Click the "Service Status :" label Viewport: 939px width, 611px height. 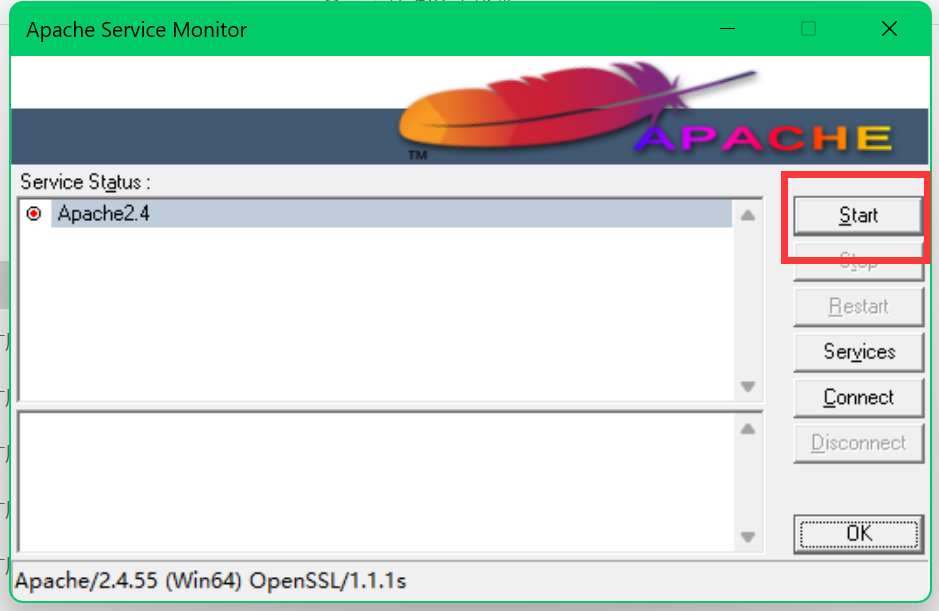[85, 182]
